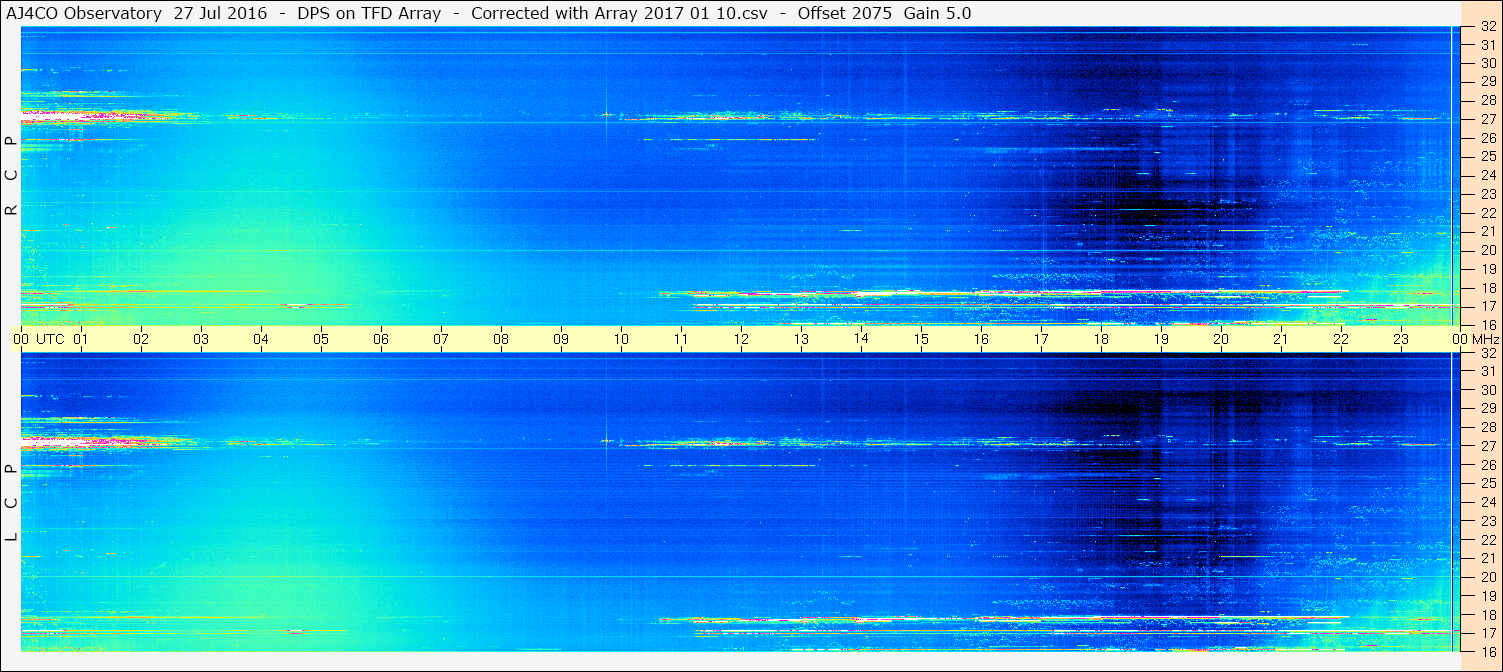
Task: Click 20 MHz label of LCP panel
Action: pos(1487,577)
